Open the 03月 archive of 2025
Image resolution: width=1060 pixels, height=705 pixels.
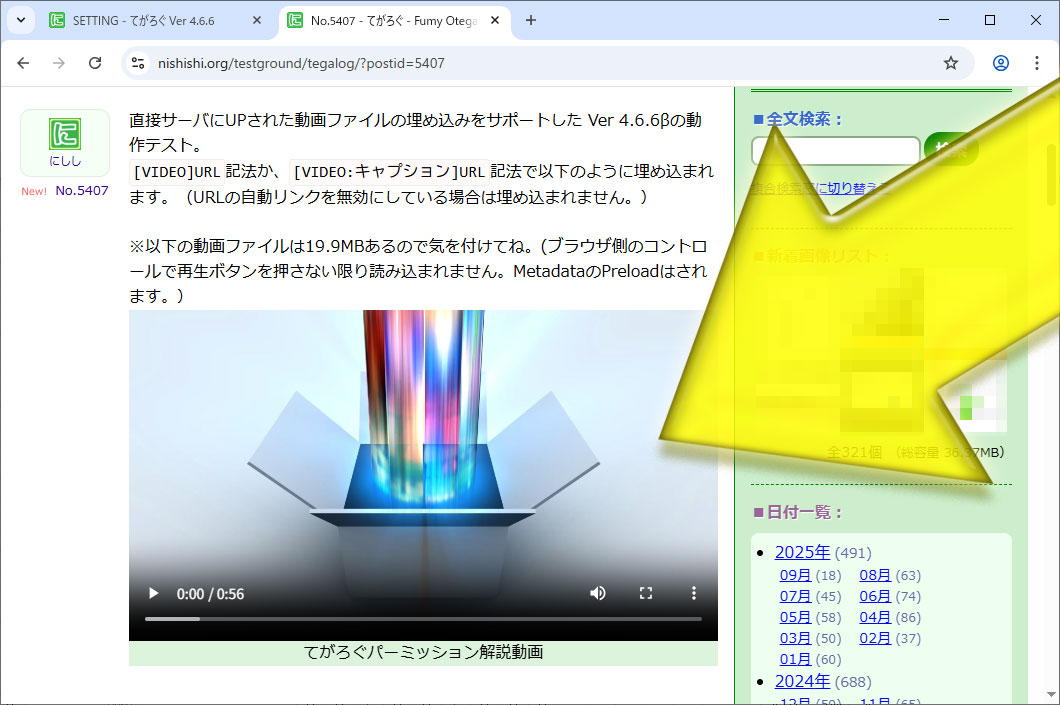tap(795, 638)
